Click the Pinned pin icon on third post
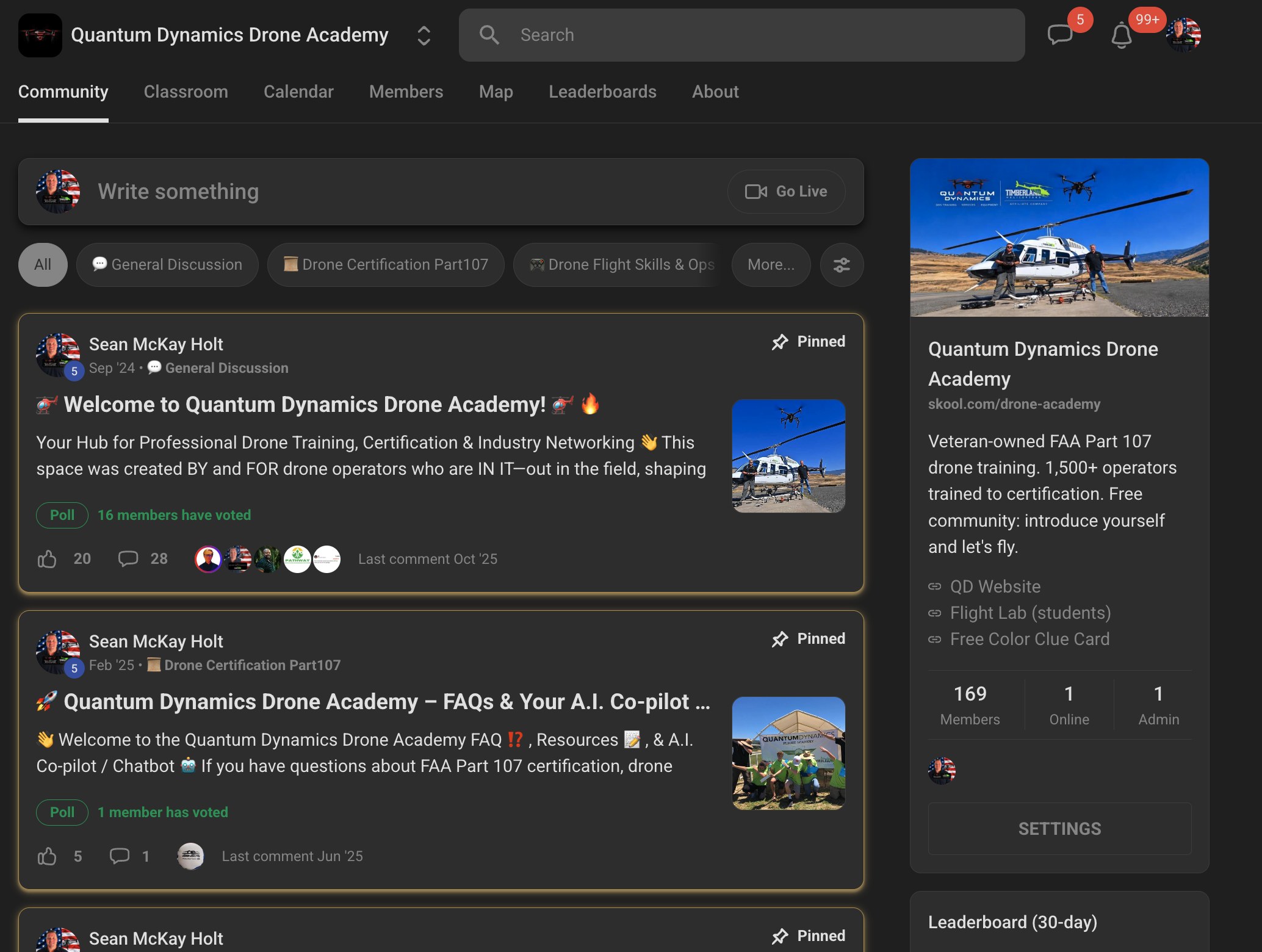Screen dimensions: 1262x952 tap(780, 936)
